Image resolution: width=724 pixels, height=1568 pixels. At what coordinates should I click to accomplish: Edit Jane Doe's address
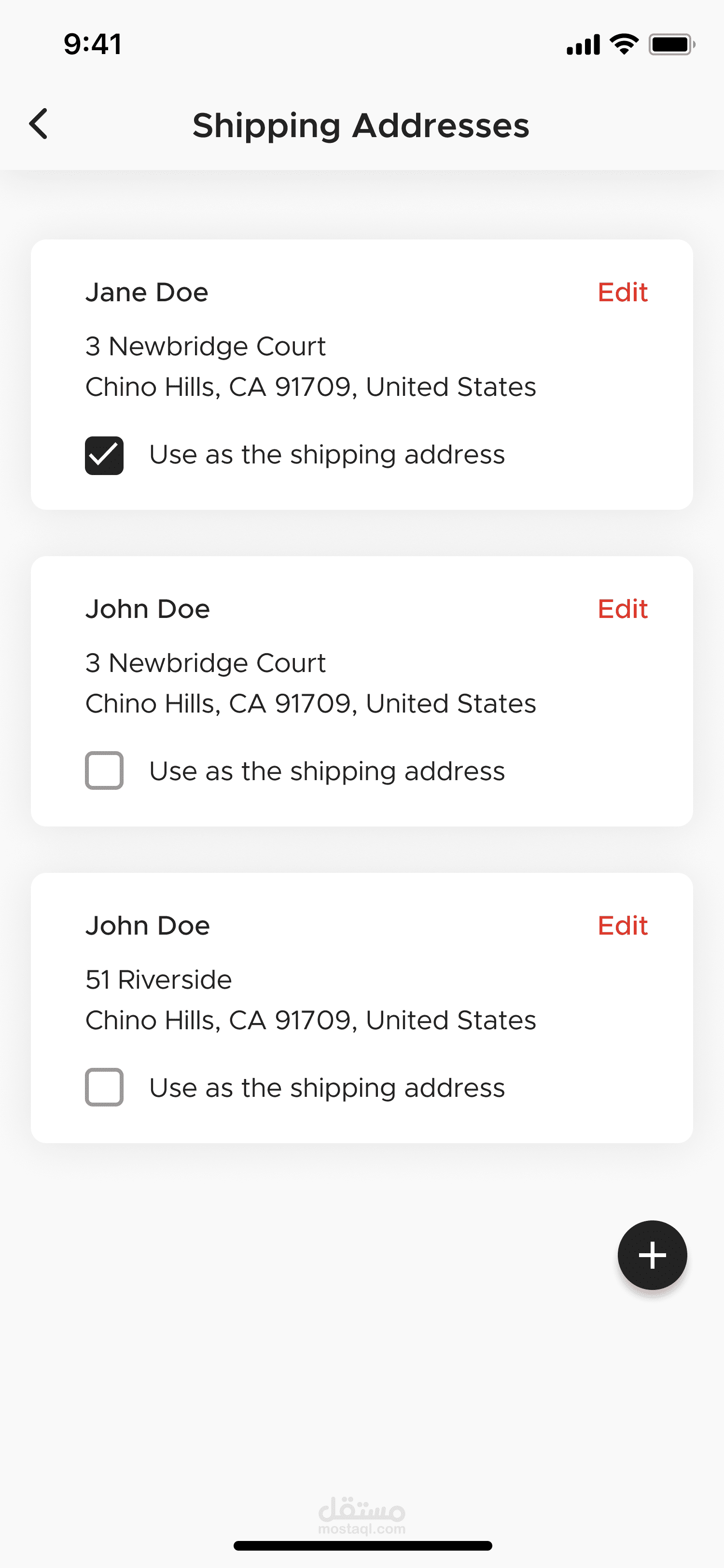coord(622,293)
